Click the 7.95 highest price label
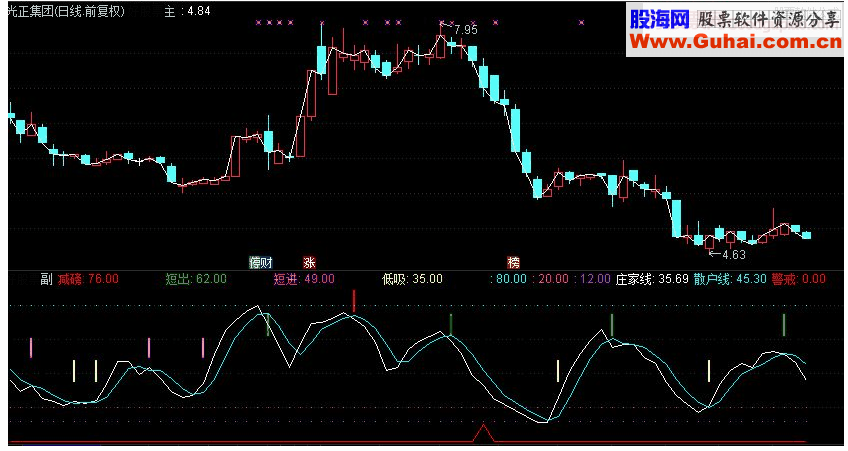Image resolution: width=848 pixels, height=451 pixels. click(x=466, y=30)
